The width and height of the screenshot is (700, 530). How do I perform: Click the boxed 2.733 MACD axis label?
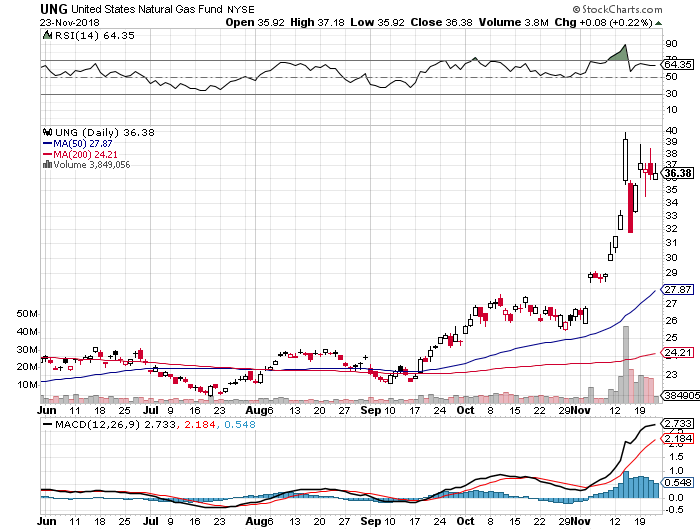click(x=679, y=423)
